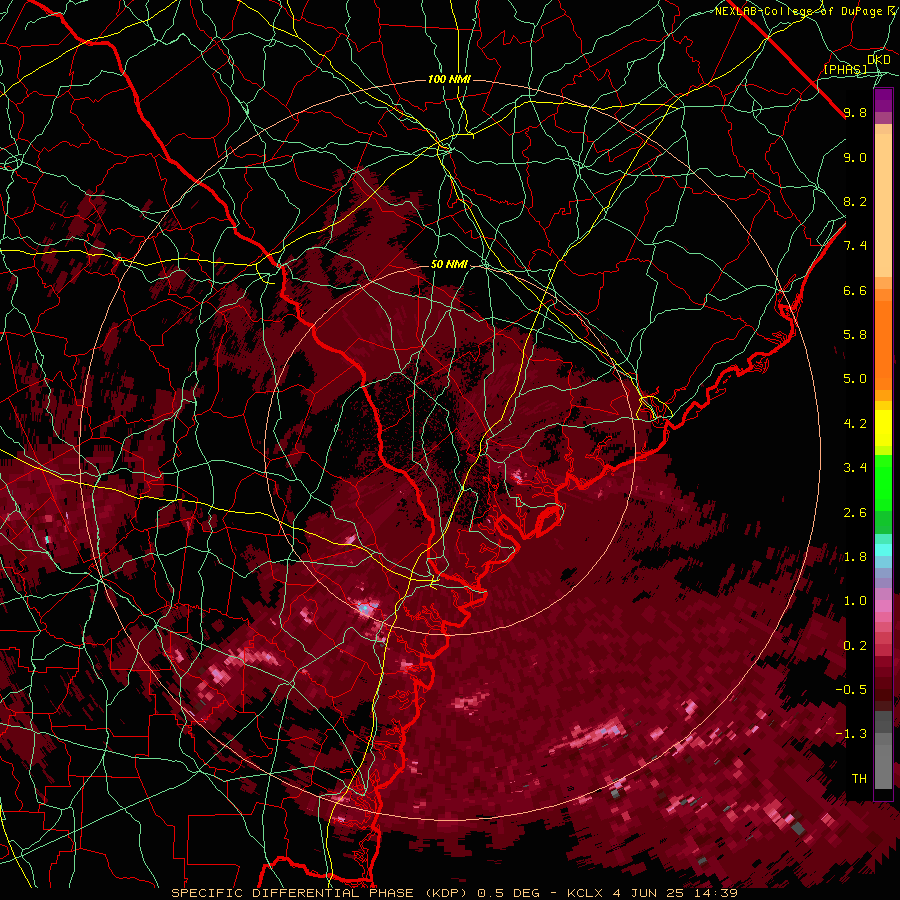Click the TH threshold label on color scale

859,779
